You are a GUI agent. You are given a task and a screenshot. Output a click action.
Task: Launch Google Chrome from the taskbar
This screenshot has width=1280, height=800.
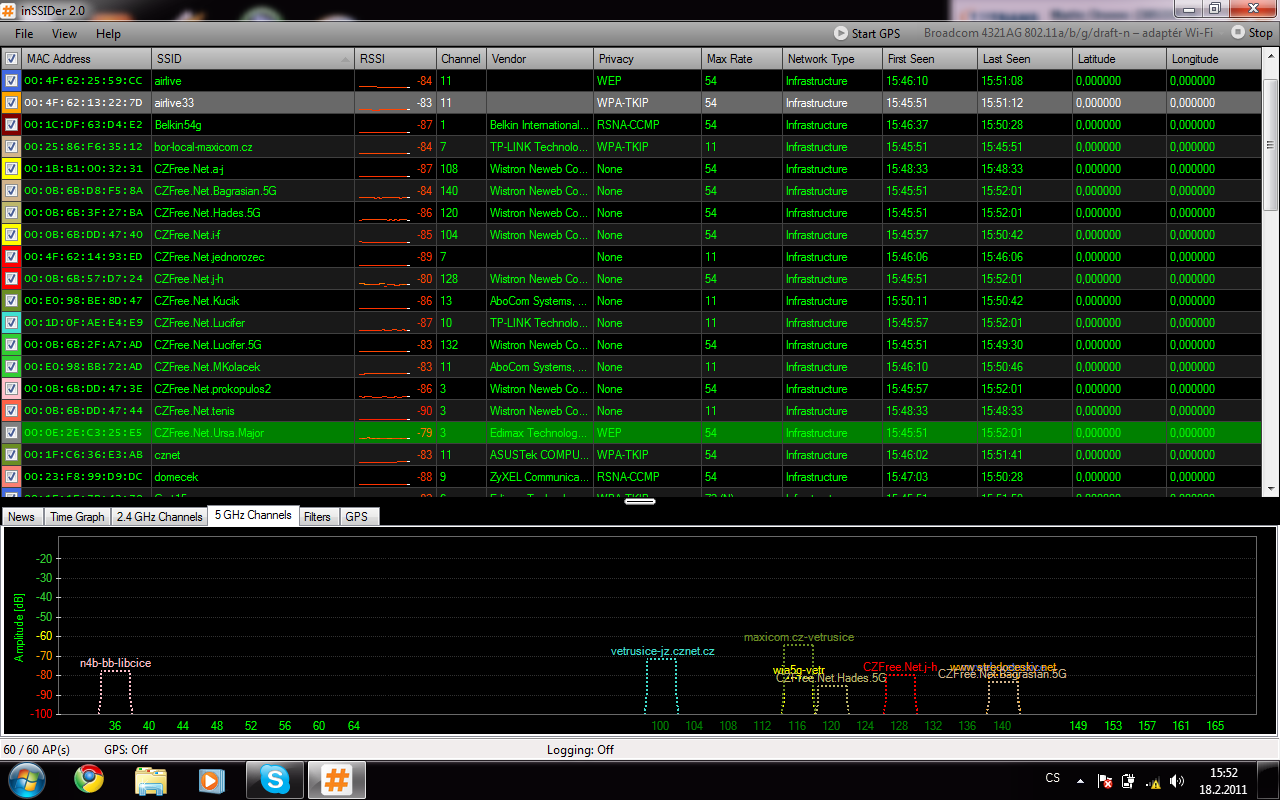click(x=89, y=779)
